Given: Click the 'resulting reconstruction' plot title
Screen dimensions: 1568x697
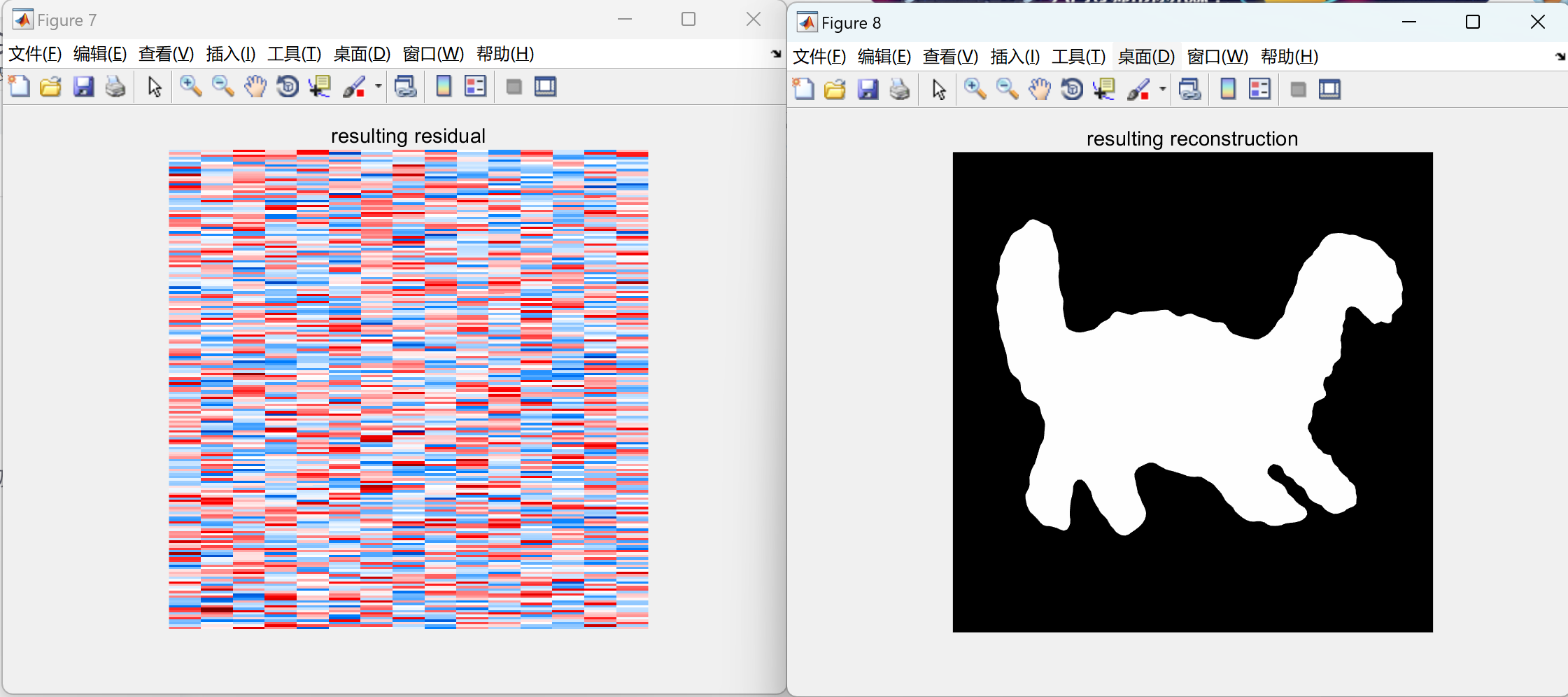Looking at the screenshot, I should (1192, 139).
